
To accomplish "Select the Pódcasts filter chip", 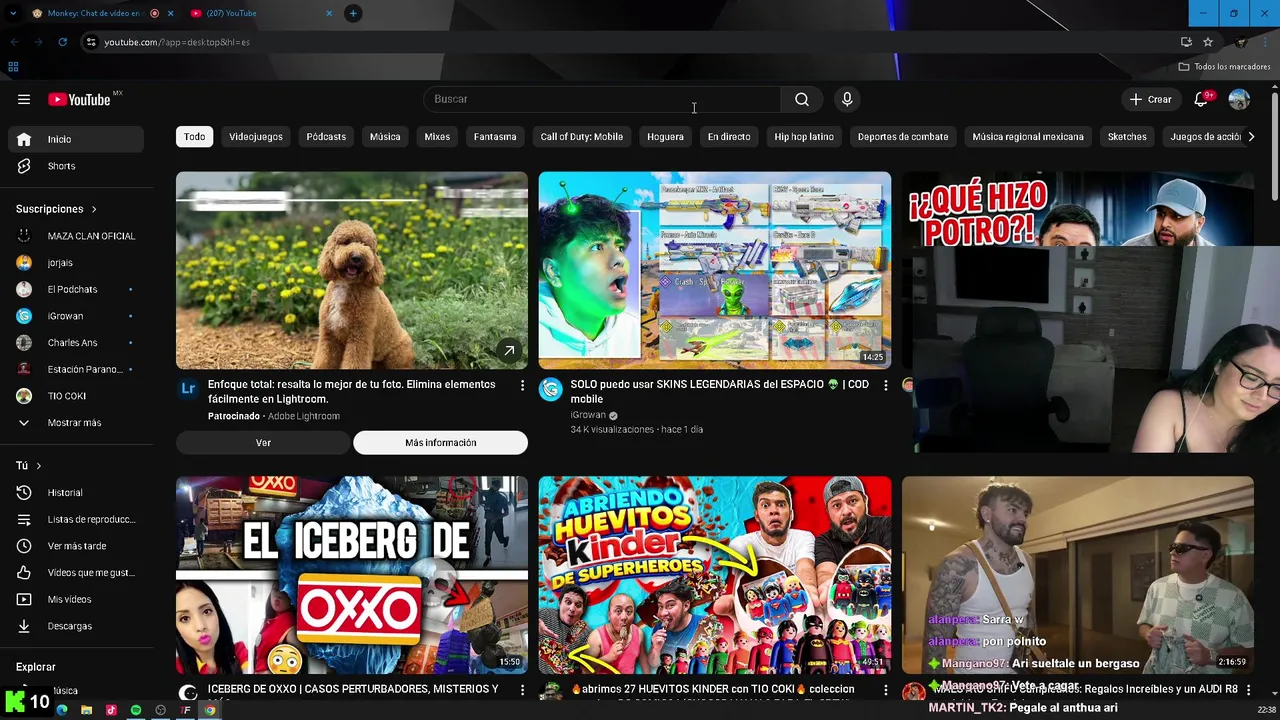I will pyautogui.click(x=326, y=137).
